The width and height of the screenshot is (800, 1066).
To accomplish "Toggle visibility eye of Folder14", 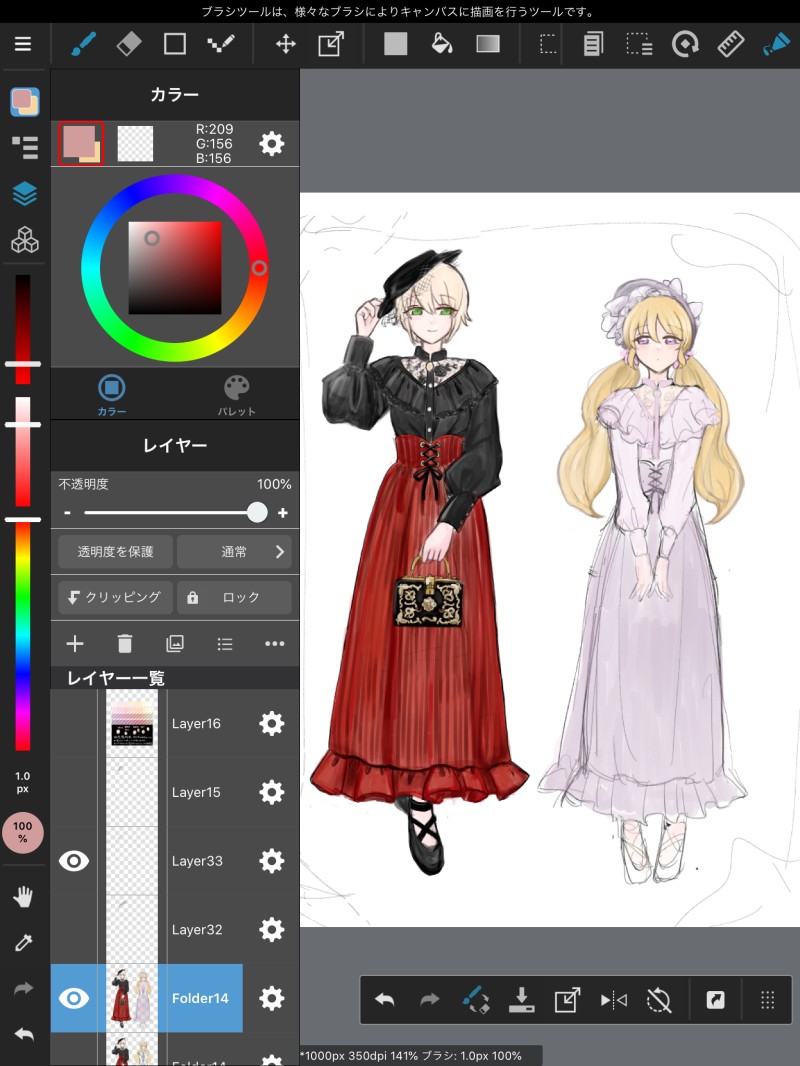I will (74, 998).
